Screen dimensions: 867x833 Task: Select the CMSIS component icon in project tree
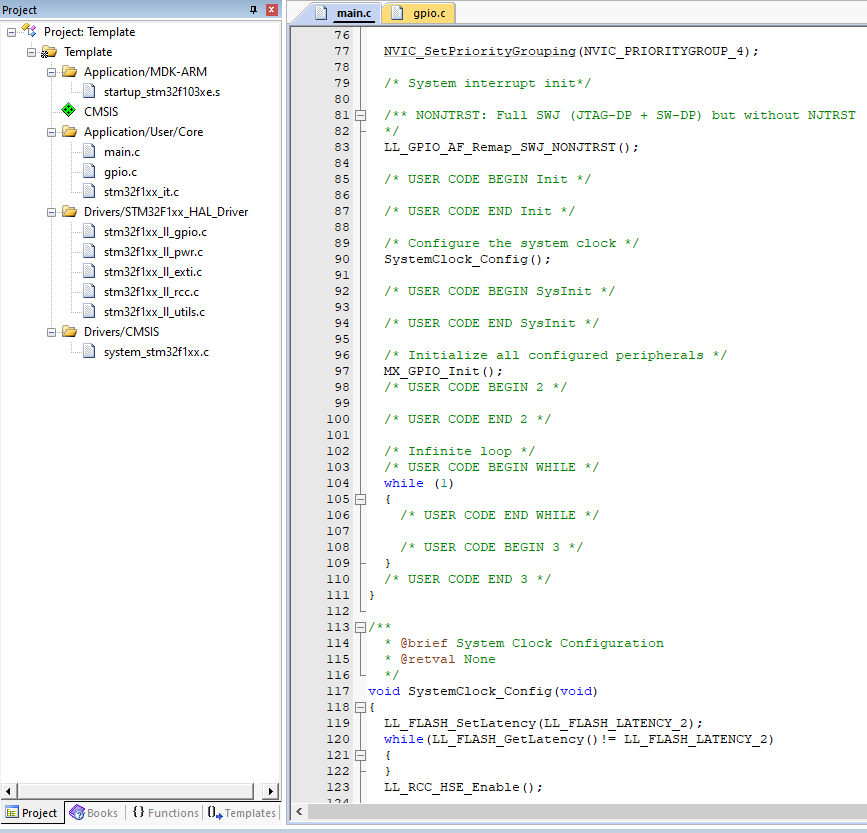67,111
